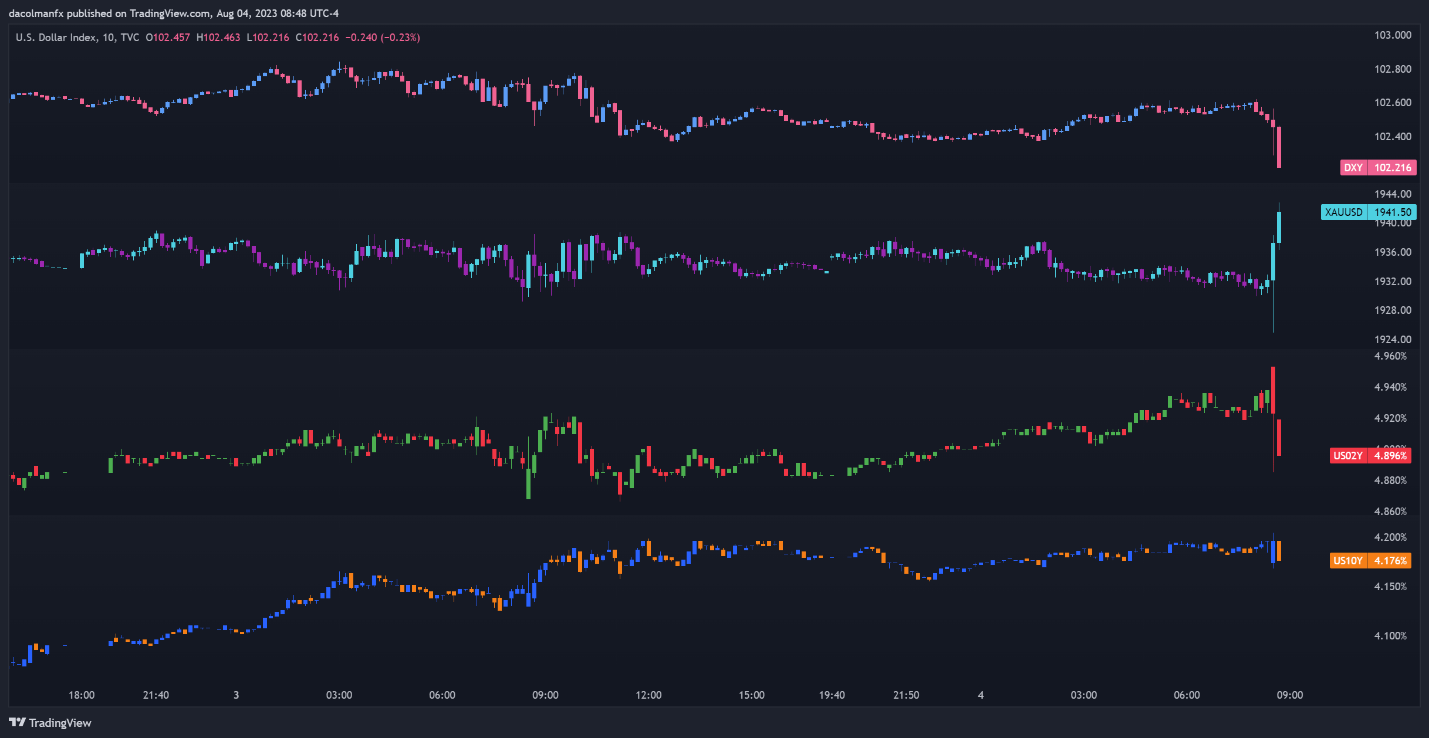Click the 21:40 time axis label
The height and width of the screenshot is (738, 1429).
(156, 695)
